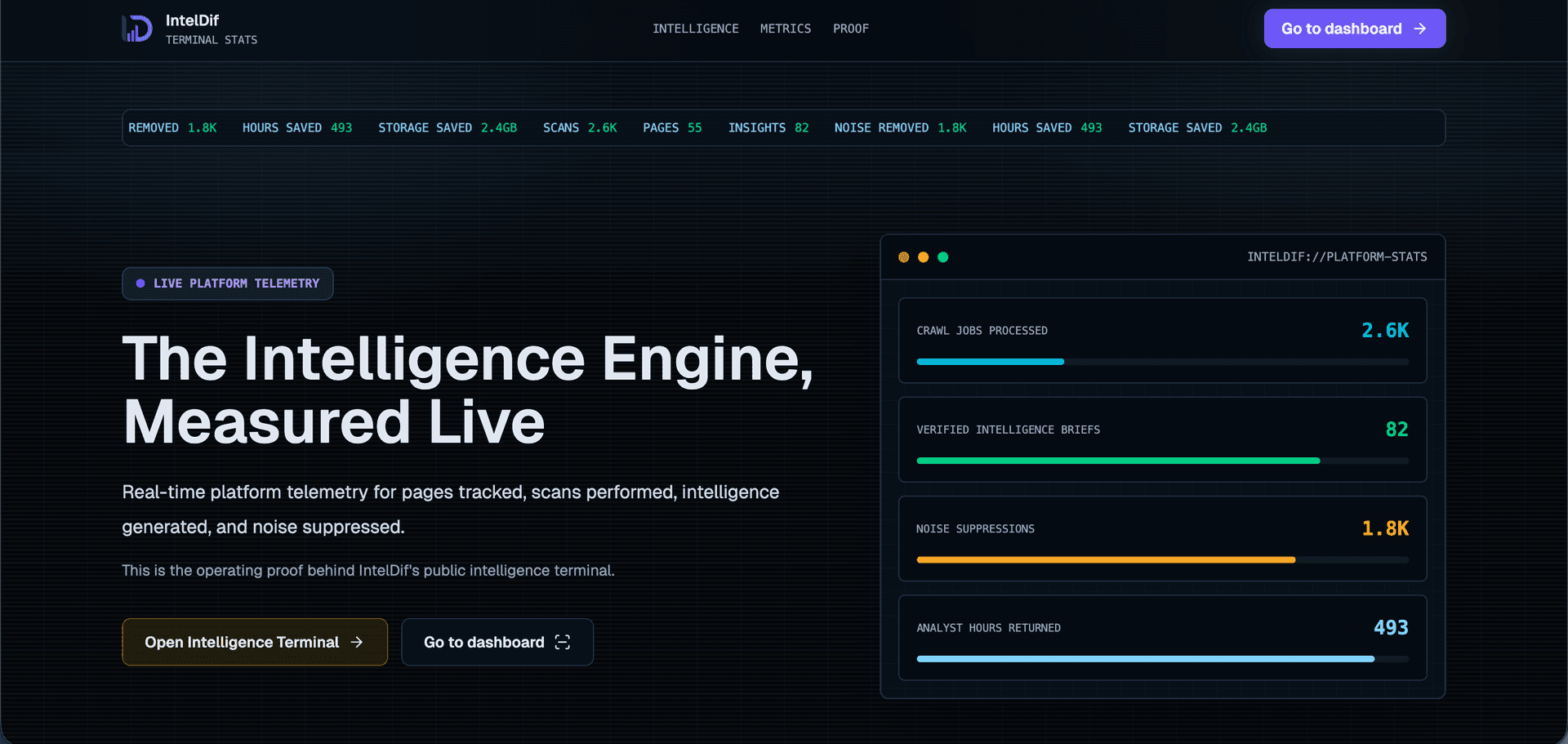The width and height of the screenshot is (1568, 744).
Task: Go to the Metrics nav item
Action: [x=785, y=29]
